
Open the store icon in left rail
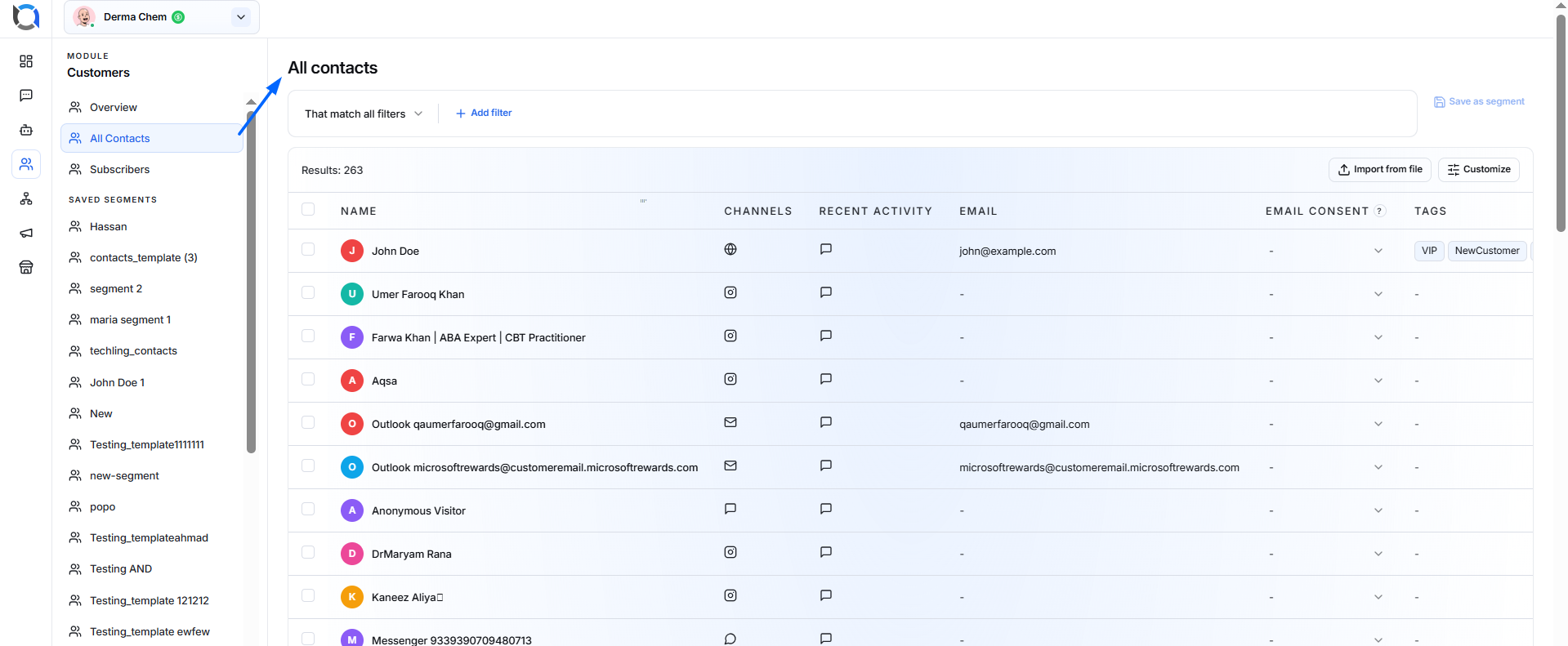26,267
